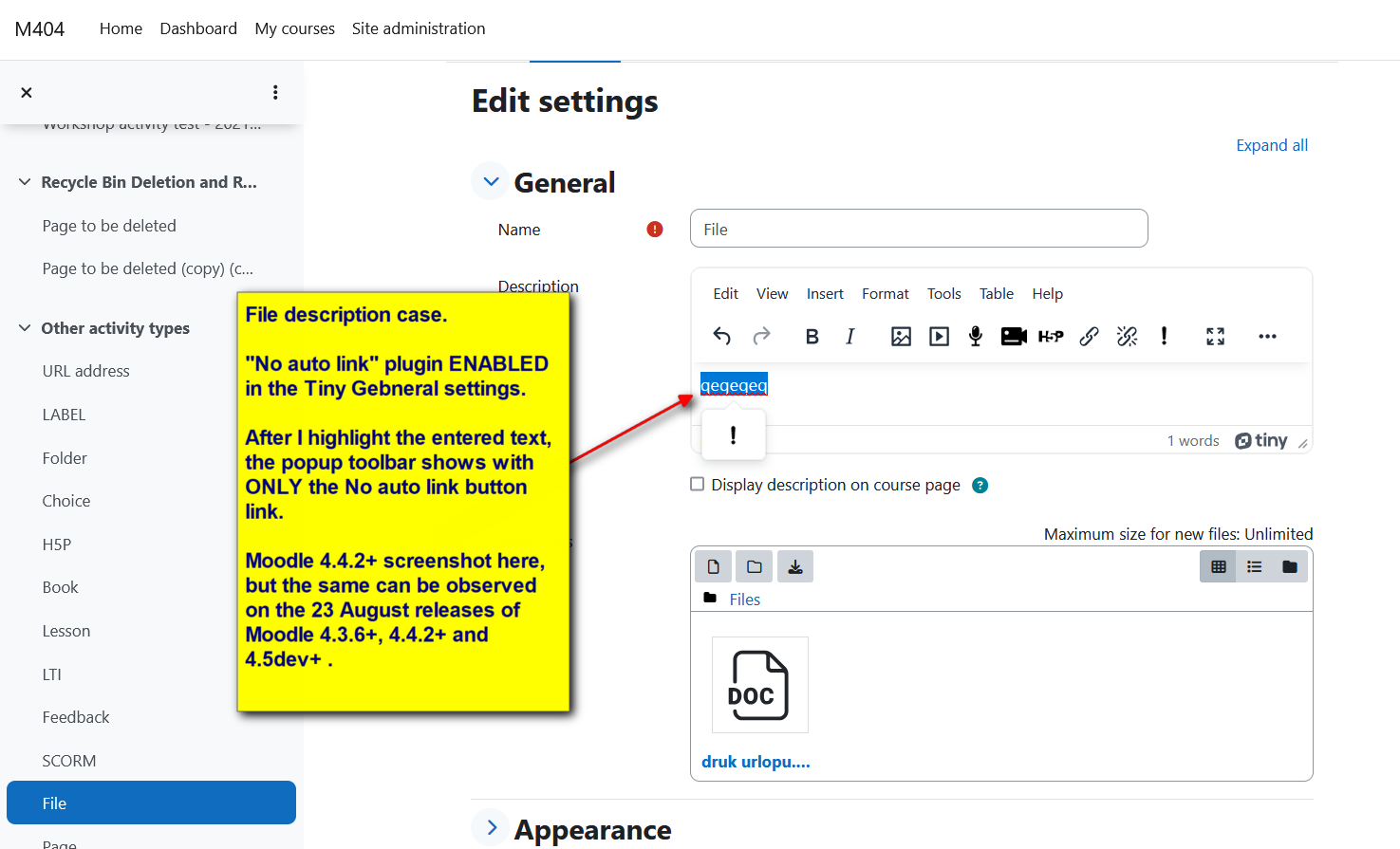The width and height of the screenshot is (1400, 849).
Task: Open the editor Tools menu
Action: (943, 294)
